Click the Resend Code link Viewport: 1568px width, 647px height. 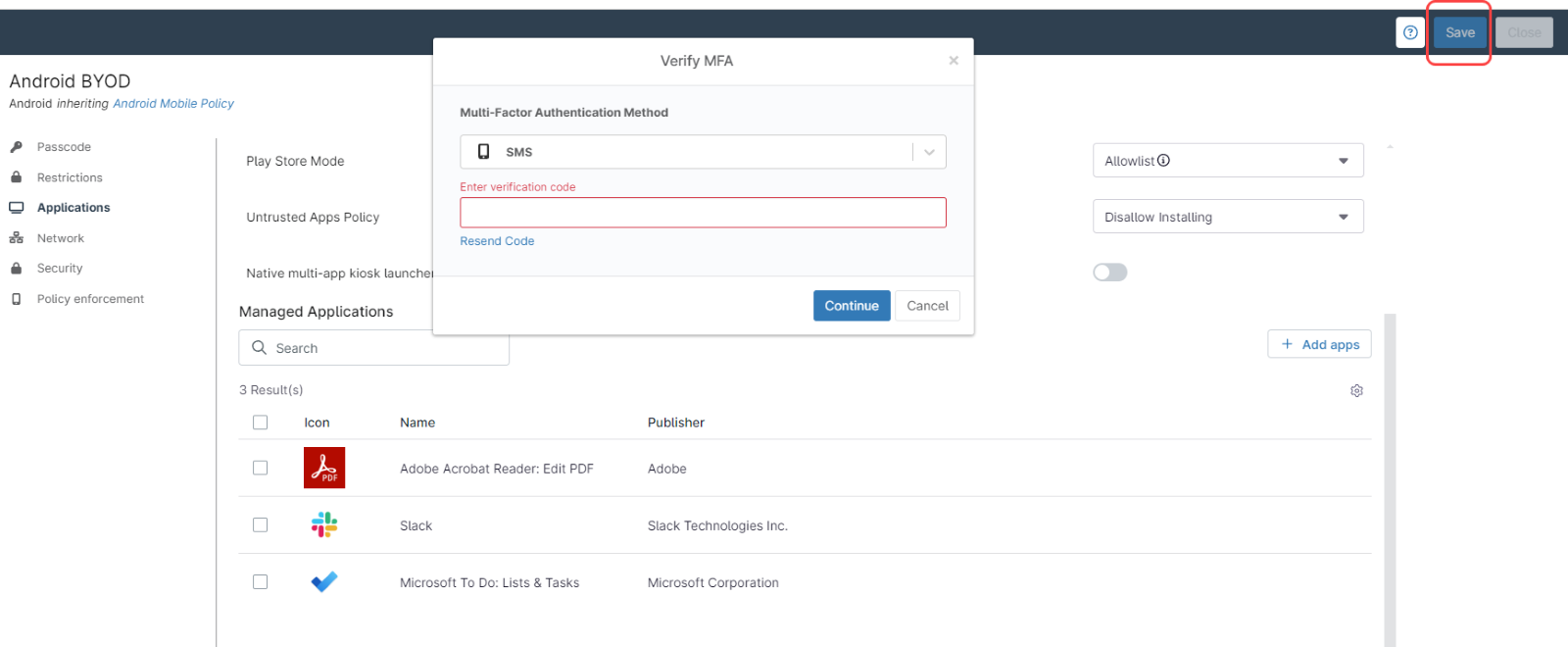[497, 241]
